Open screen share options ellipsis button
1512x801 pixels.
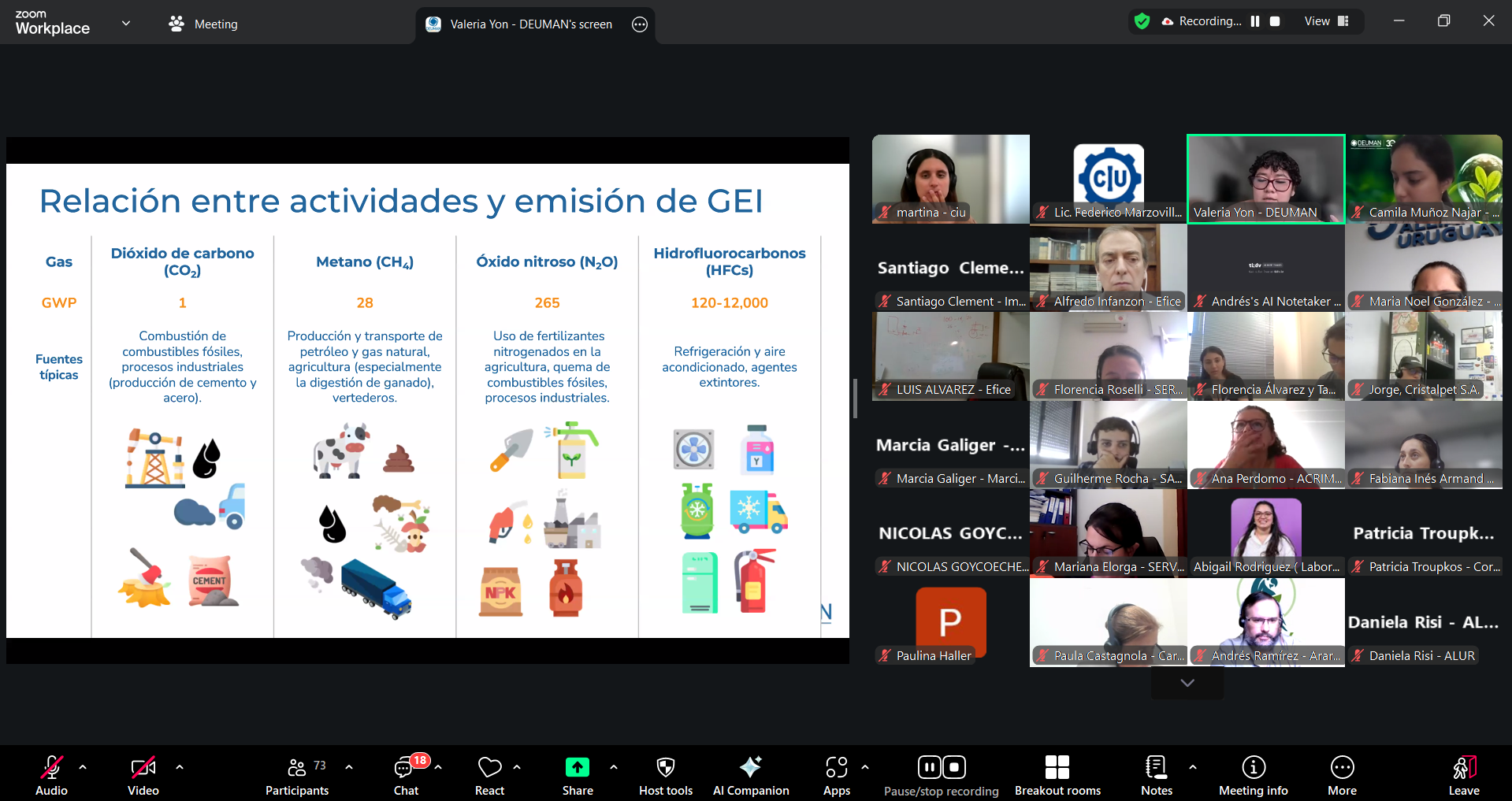pos(640,24)
